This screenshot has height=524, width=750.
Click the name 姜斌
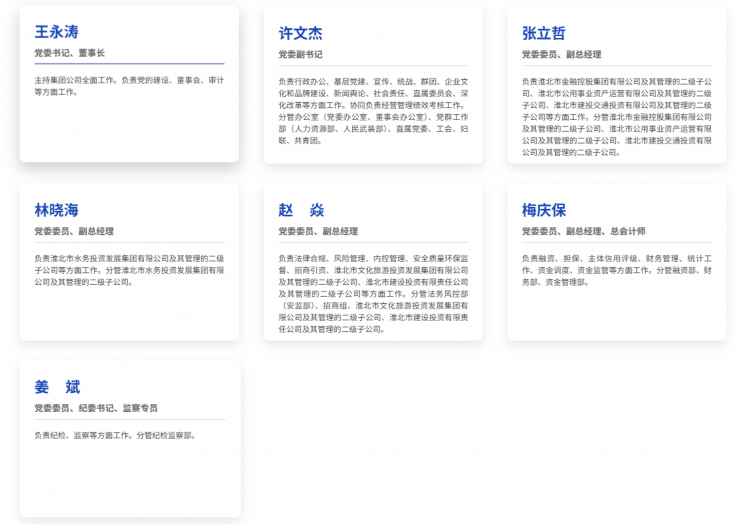coord(57,387)
